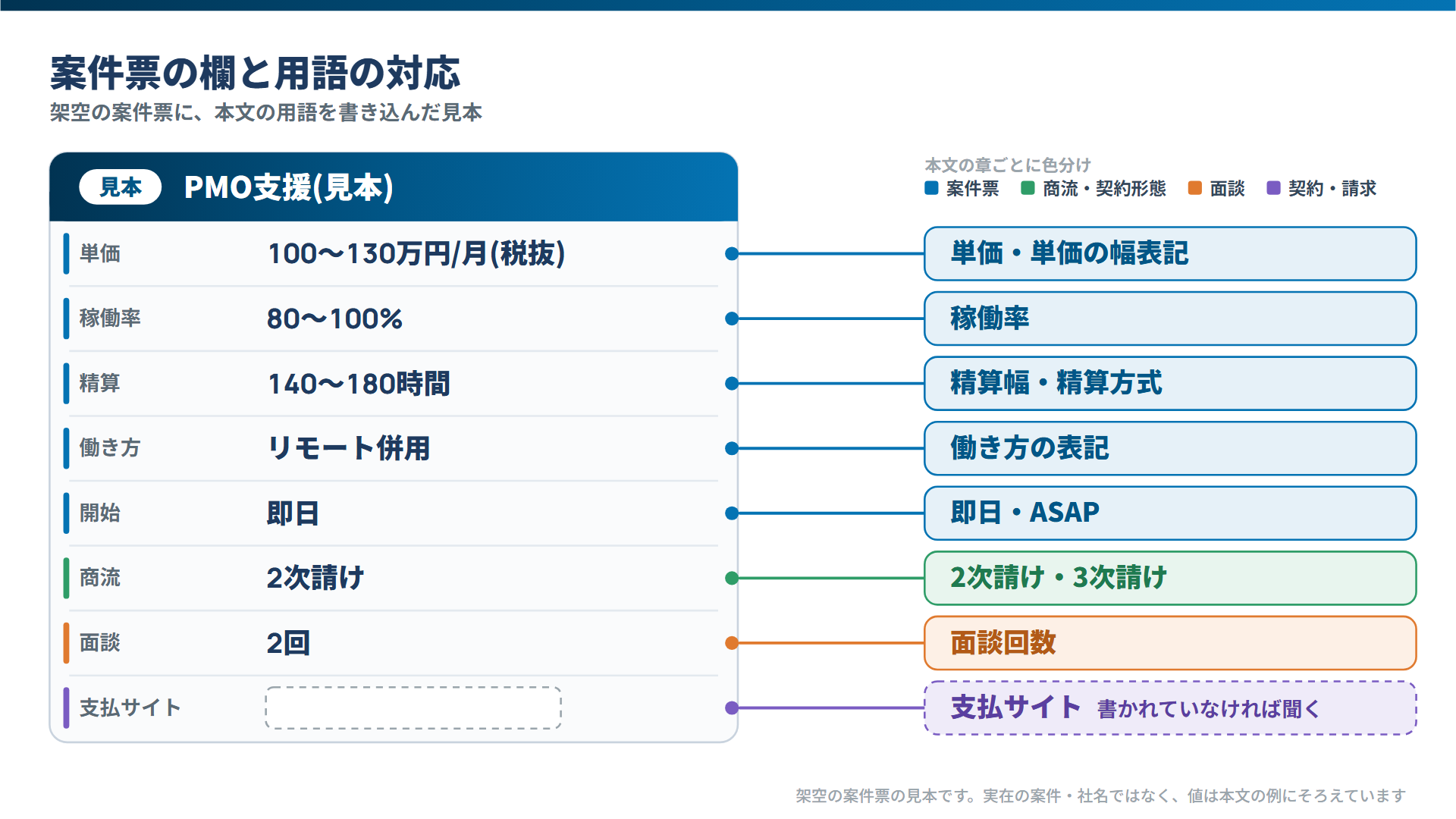Screen dimensions: 1456x819
Task: Click the purple connector dot beside 支払サイト row
Action: click(x=732, y=708)
